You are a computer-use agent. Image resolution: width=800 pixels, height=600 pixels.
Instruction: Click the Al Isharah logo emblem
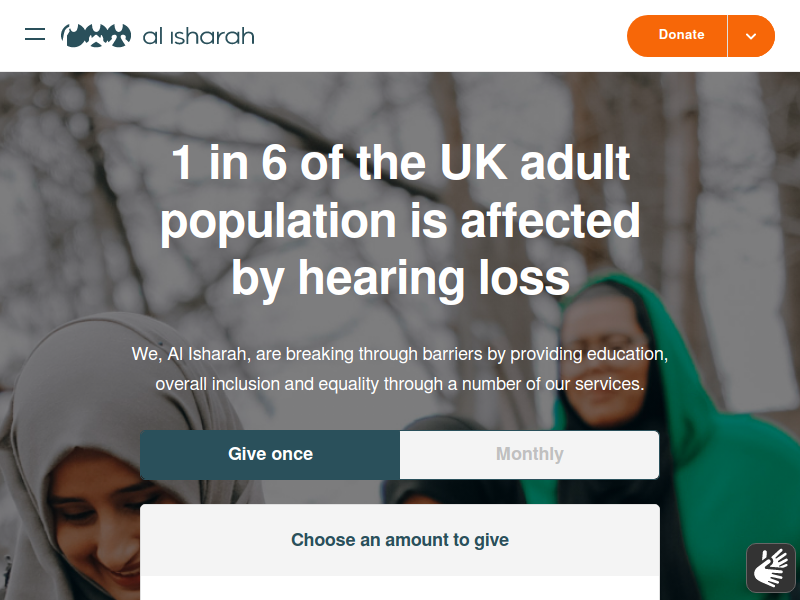(x=96, y=36)
